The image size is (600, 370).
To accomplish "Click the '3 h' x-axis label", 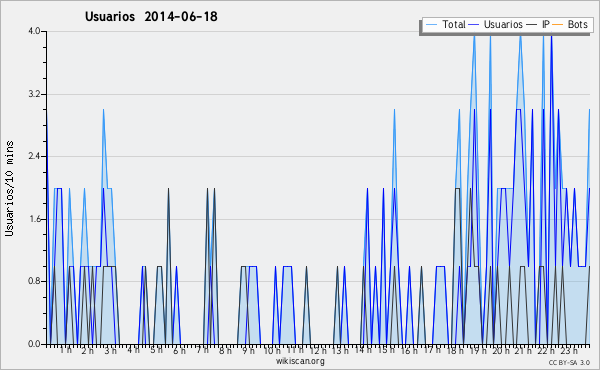I will tap(111, 350).
